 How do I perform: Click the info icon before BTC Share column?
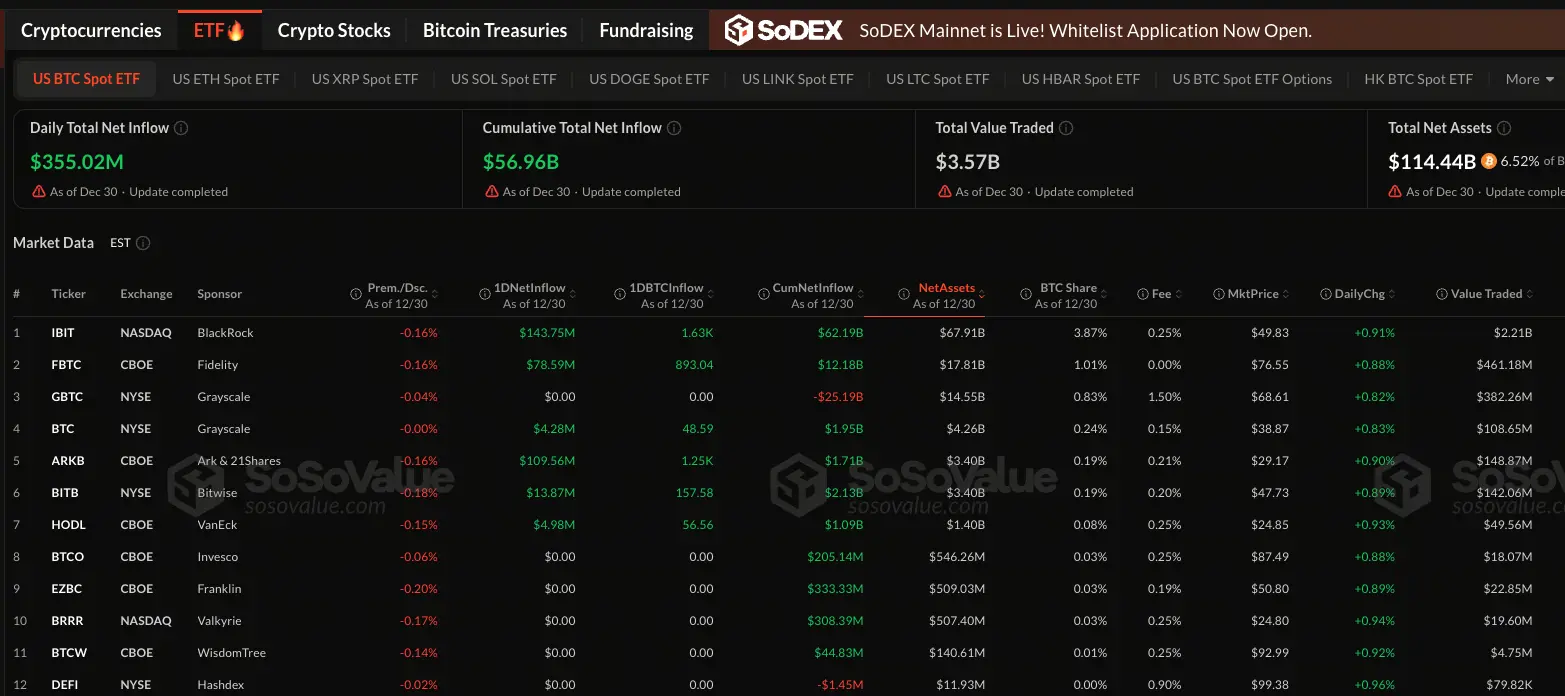(1025, 294)
